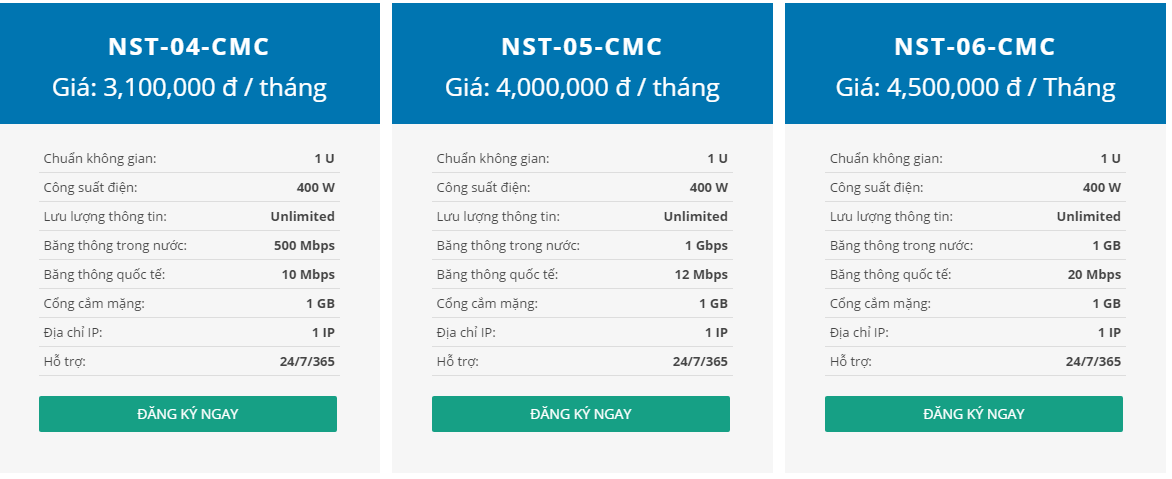Click Lưu lượng thông tin row in NST-06-CMC
Screen dimensions: 1172x479
coord(975,217)
